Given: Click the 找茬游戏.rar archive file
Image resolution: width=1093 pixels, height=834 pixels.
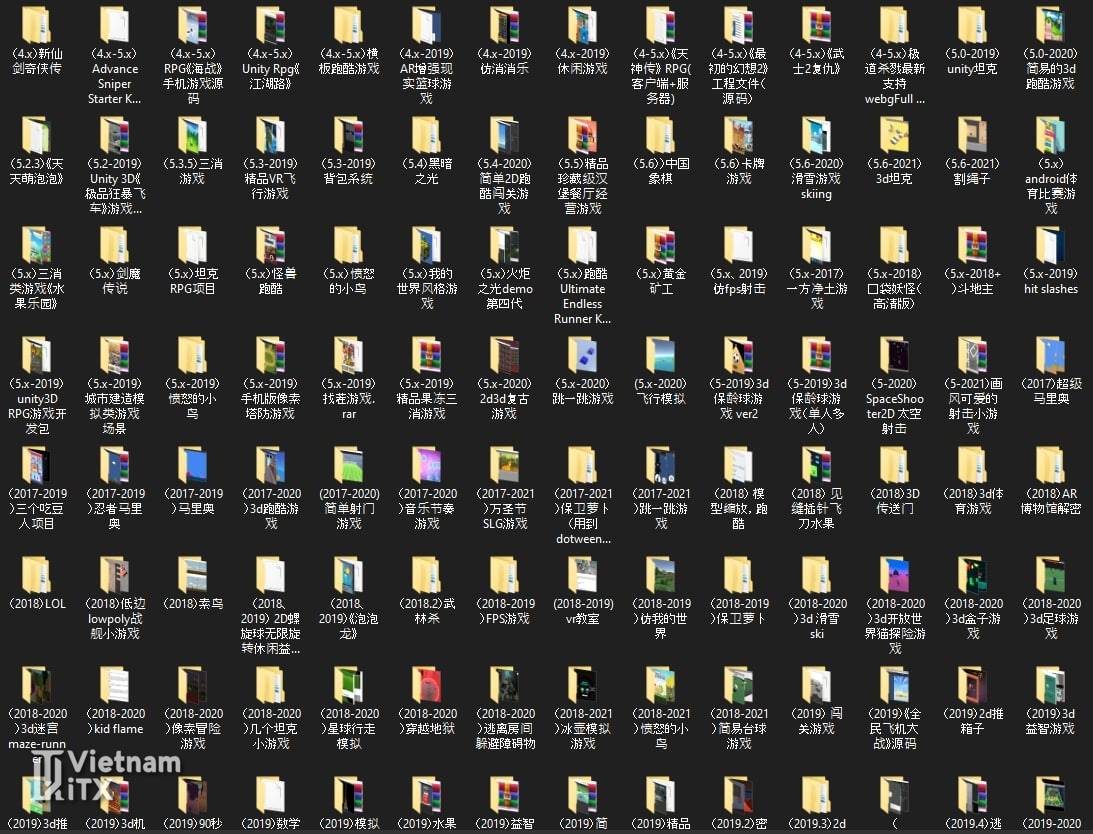Looking at the screenshot, I should pos(348,356).
